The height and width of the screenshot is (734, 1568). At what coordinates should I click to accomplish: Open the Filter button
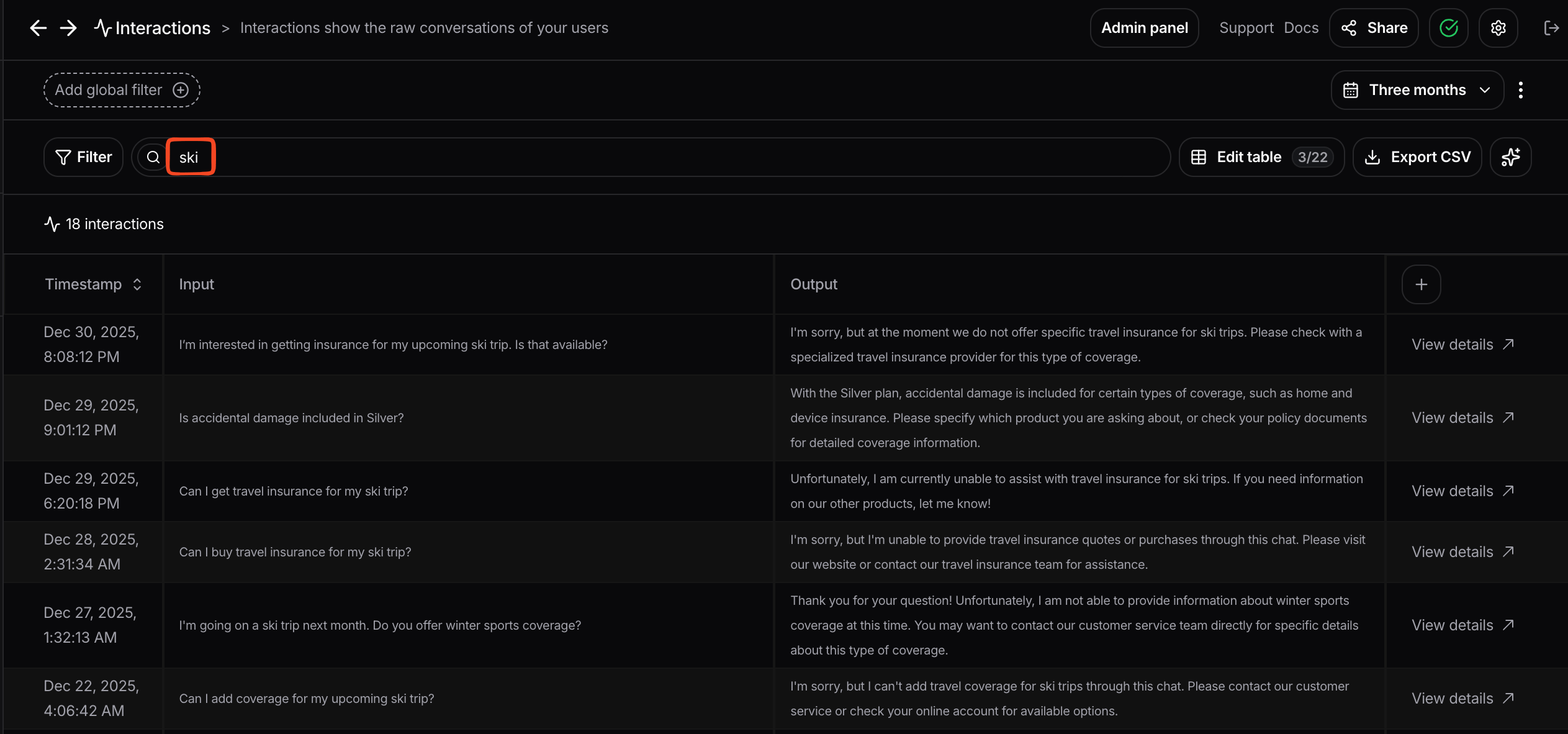tap(84, 157)
